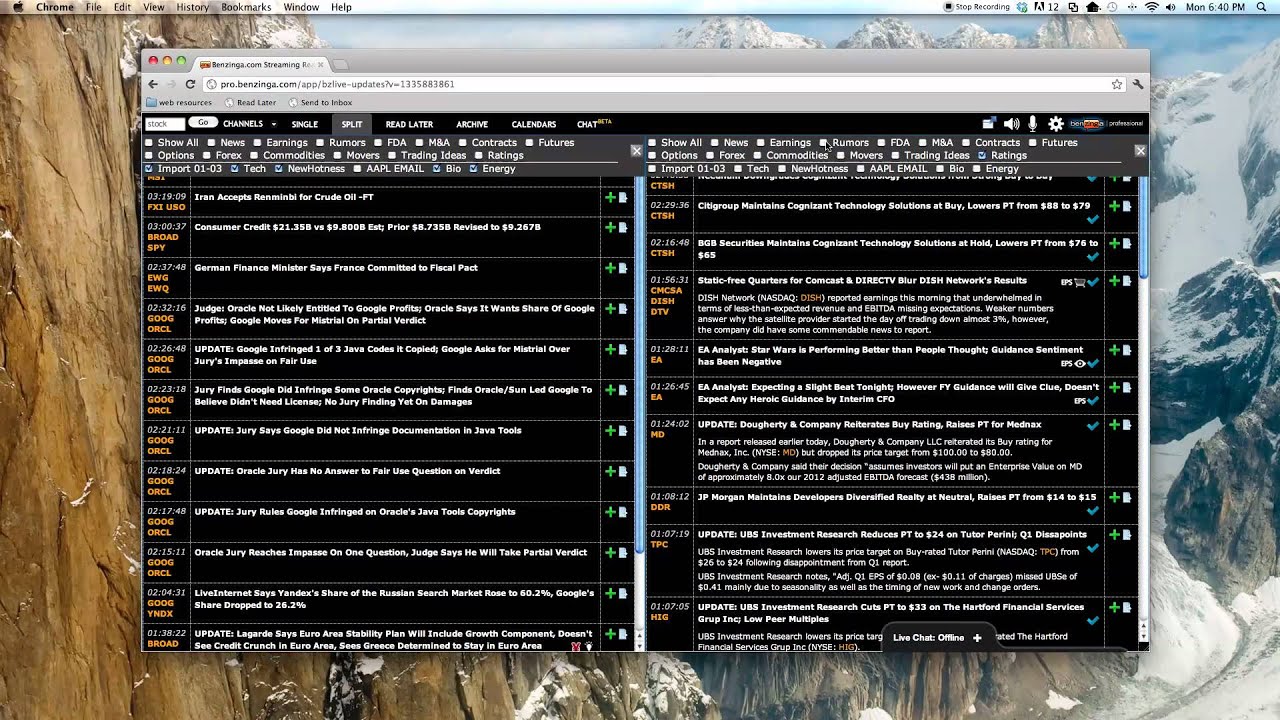Open document icon on UBS Tutor Perini row
The width and height of the screenshot is (1280, 720).
tap(1127, 535)
